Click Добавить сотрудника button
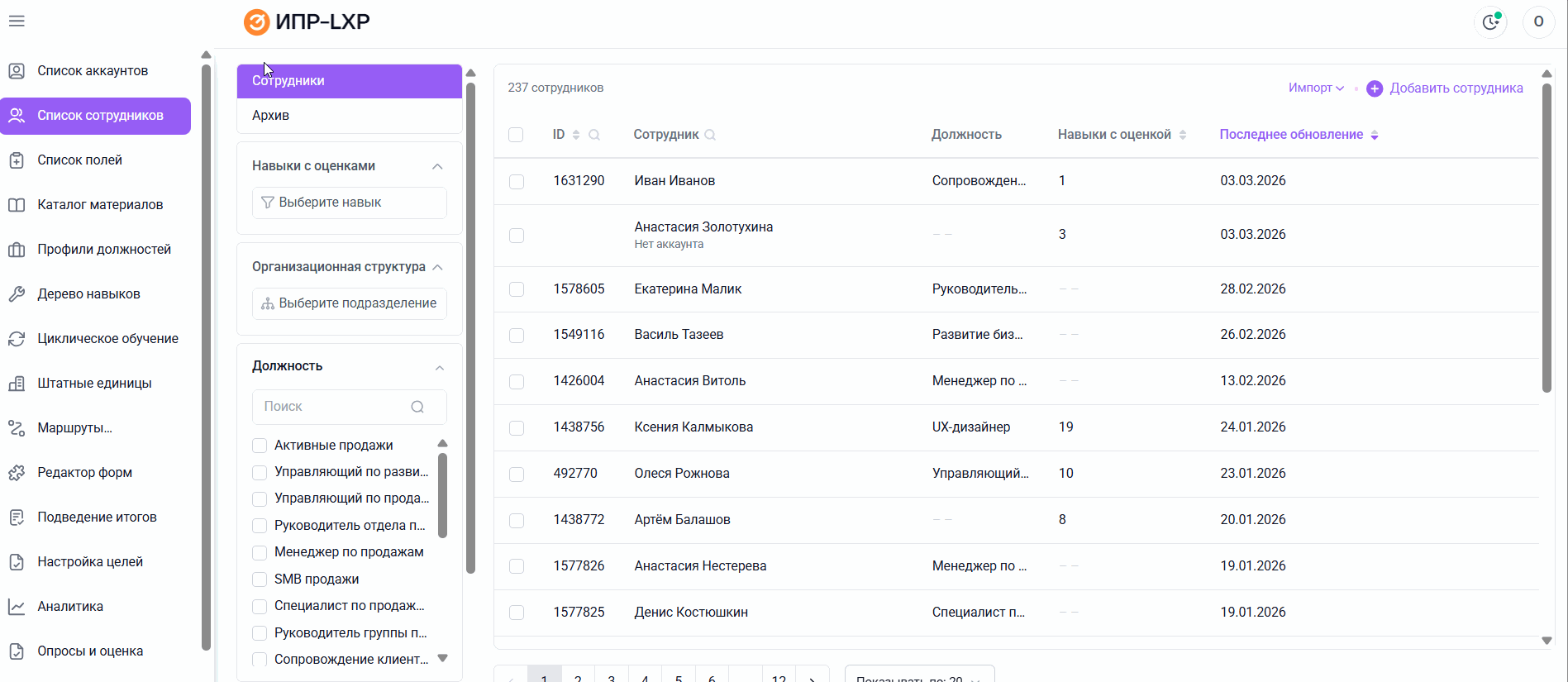This screenshot has width=1568, height=682. pos(1445,88)
